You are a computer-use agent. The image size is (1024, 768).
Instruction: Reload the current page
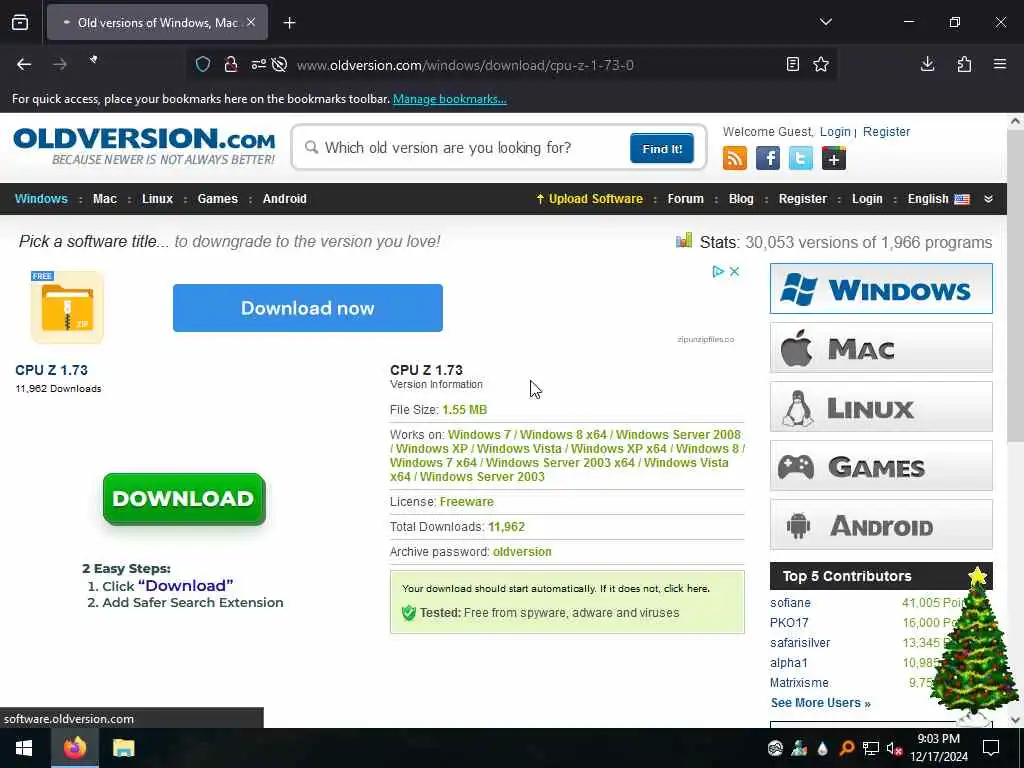coord(94,60)
